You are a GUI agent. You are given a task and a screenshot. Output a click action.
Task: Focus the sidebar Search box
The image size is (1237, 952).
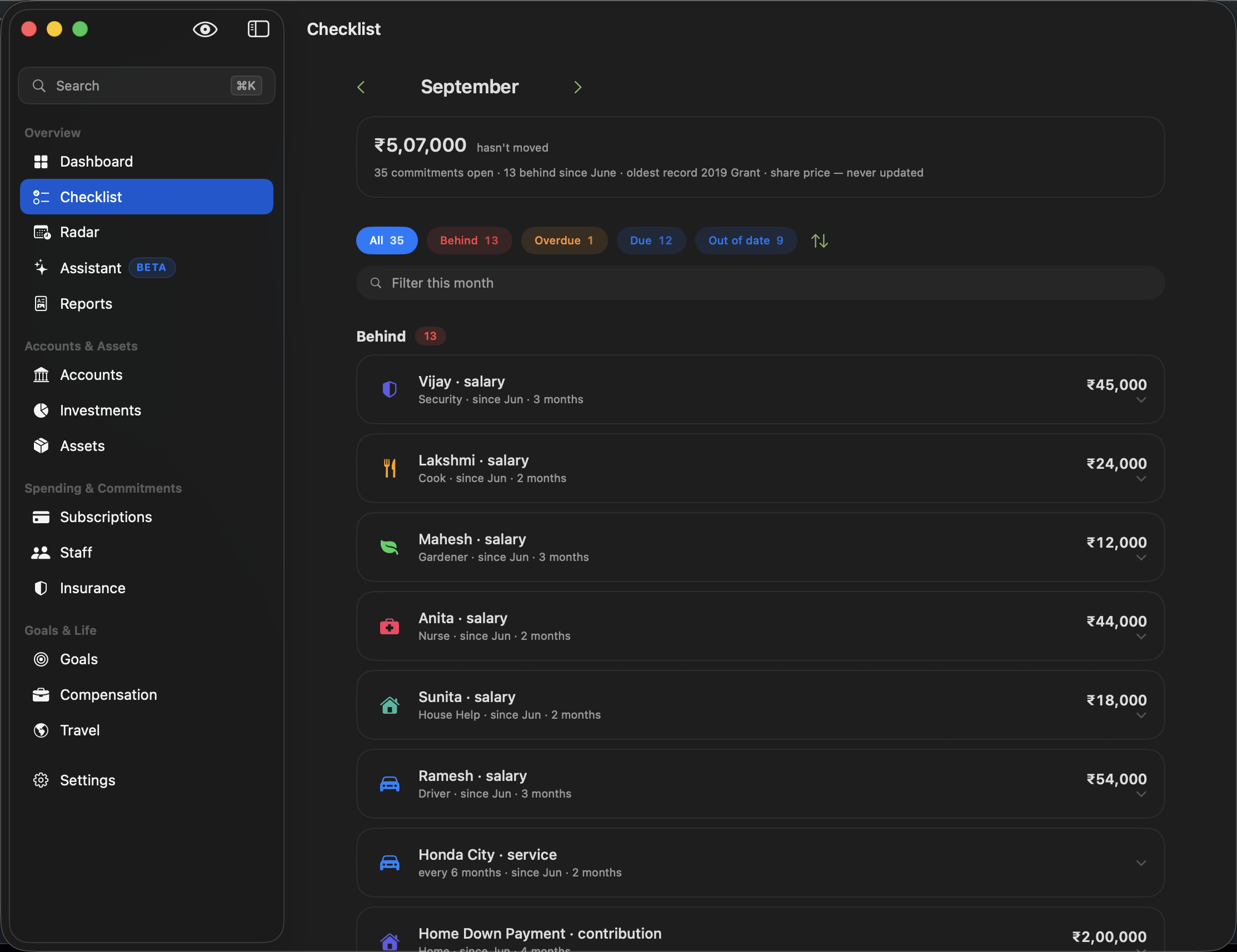(147, 86)
